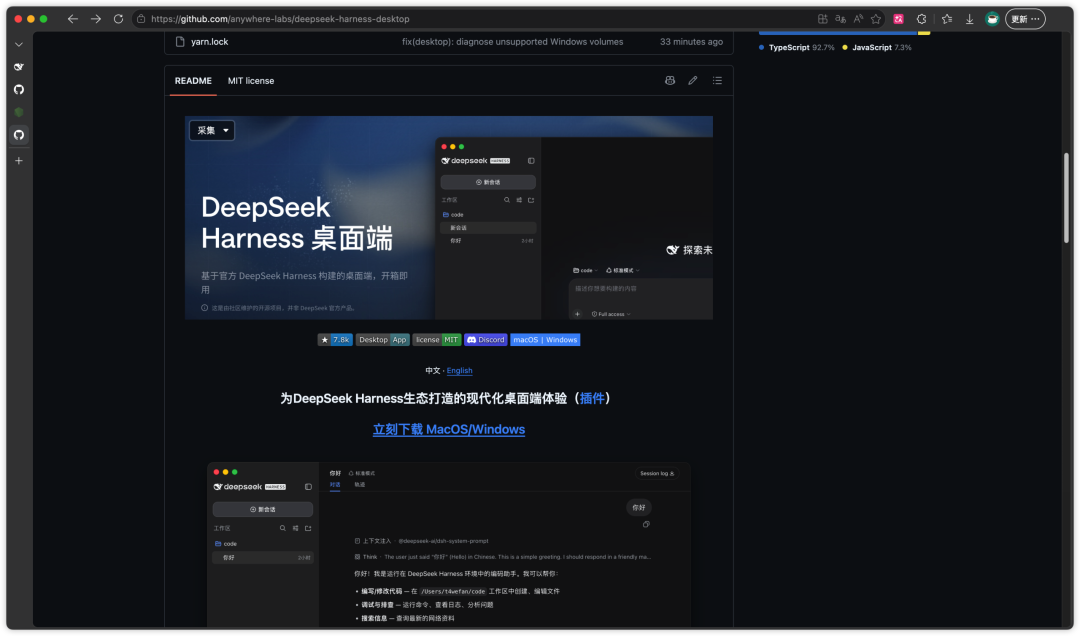Click the Desktop App badge

pyautogui.click(x=382, y=340)
